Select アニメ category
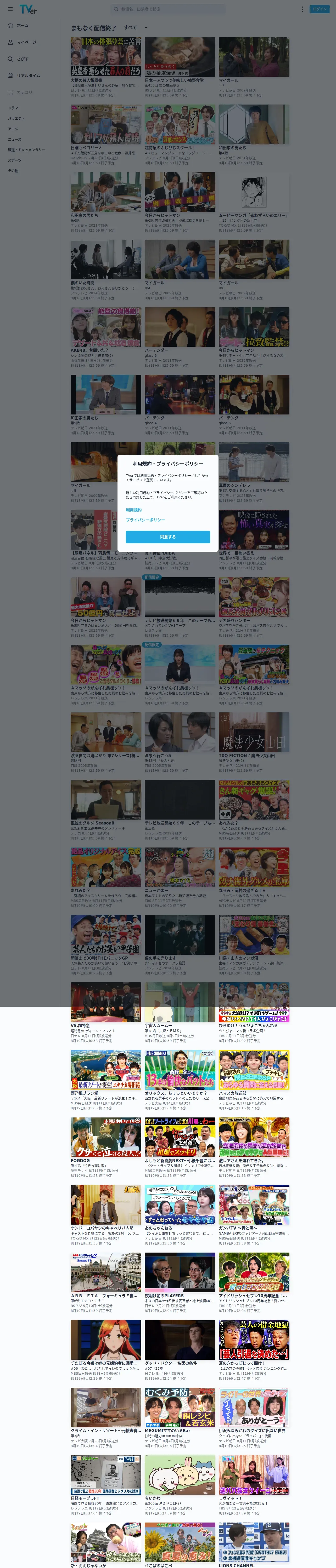Screen dimensions: 336x1568 [x=13, y=129]
